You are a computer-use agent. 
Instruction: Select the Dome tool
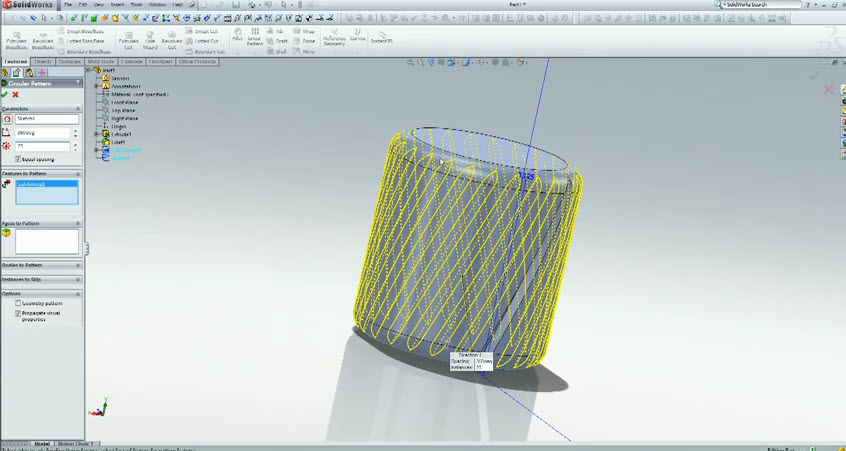pyautogui.click(x=304, y=41)
